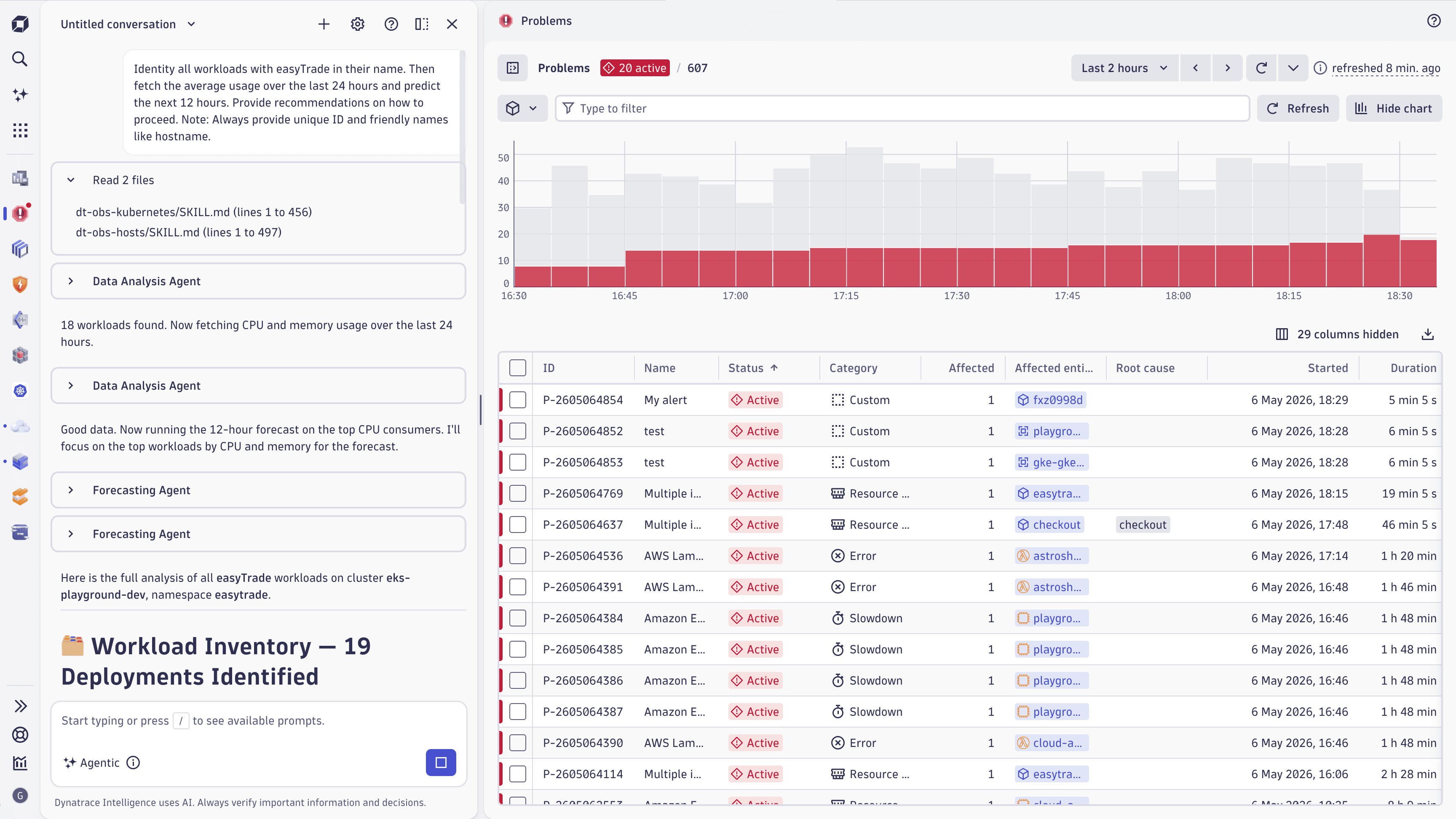The width and height of the screenshot is (1456, 819).
Task: Click the help icon in Problems header
Action: point(1434,21)
